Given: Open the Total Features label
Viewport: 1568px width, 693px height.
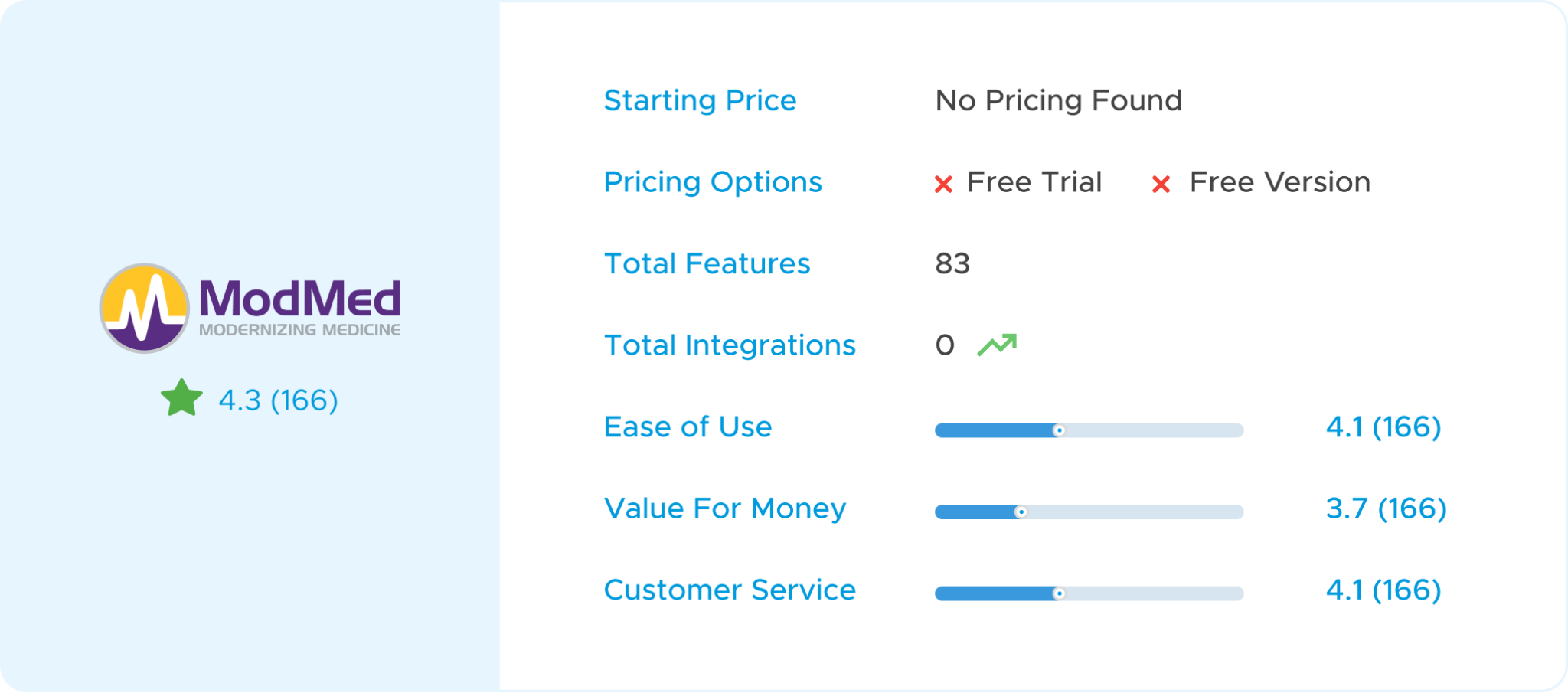Looking at the screenshot, I should [707, 263].
